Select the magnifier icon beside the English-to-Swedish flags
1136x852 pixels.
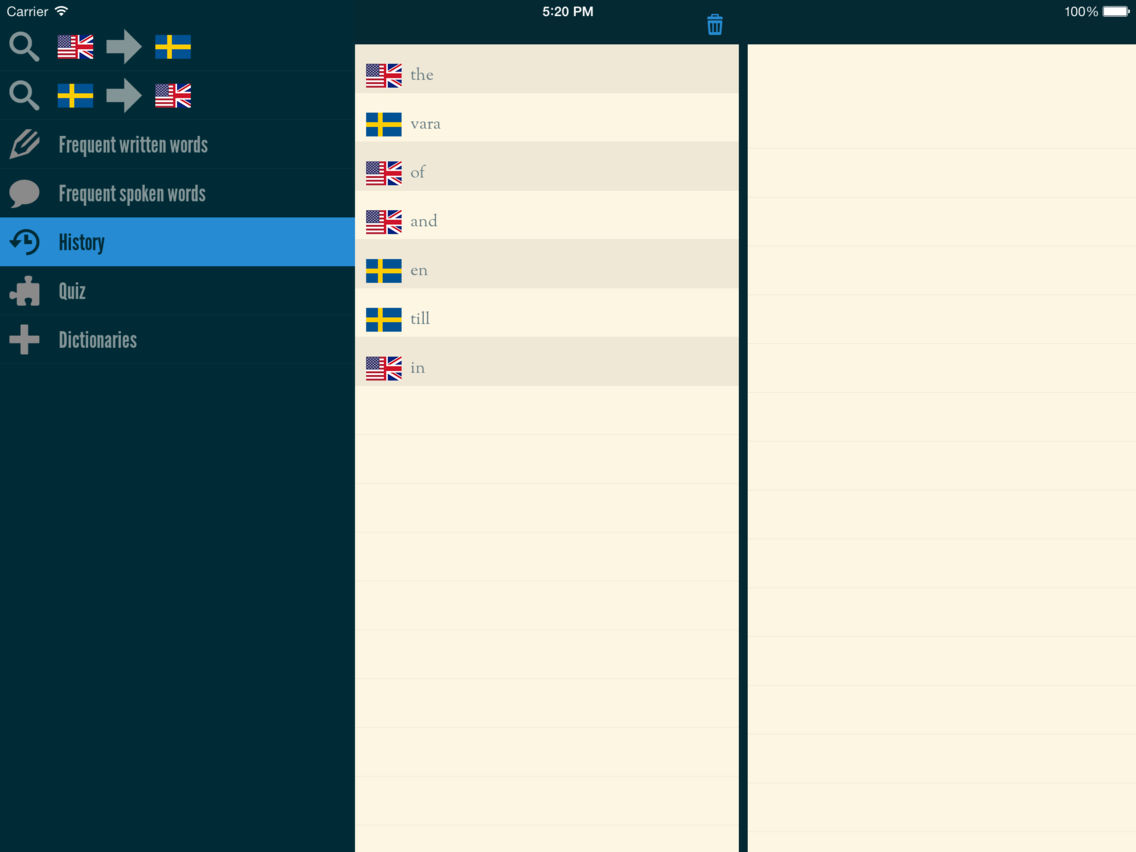[x=24, y=47]
